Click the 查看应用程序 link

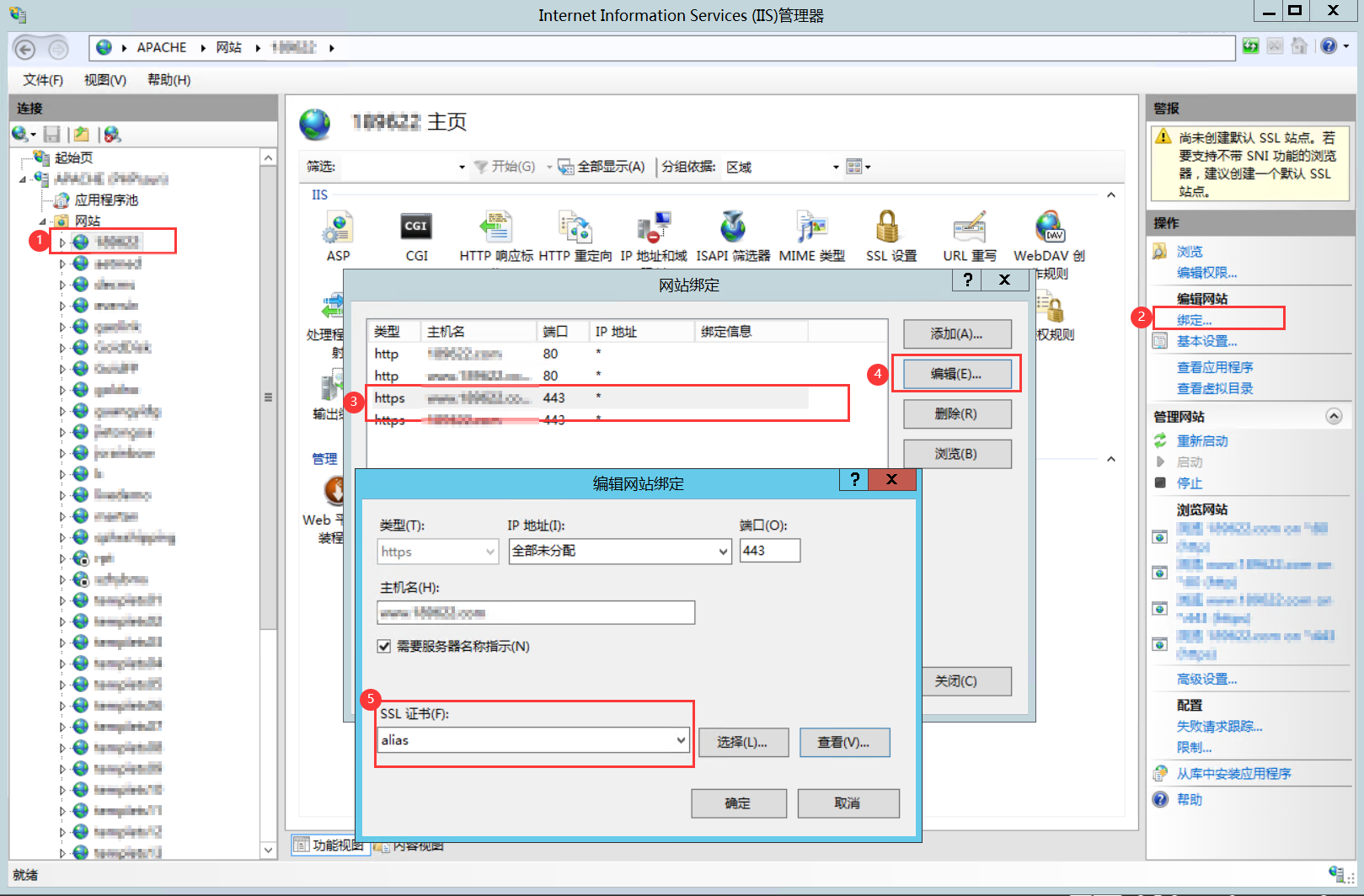tap(1215, 367)
